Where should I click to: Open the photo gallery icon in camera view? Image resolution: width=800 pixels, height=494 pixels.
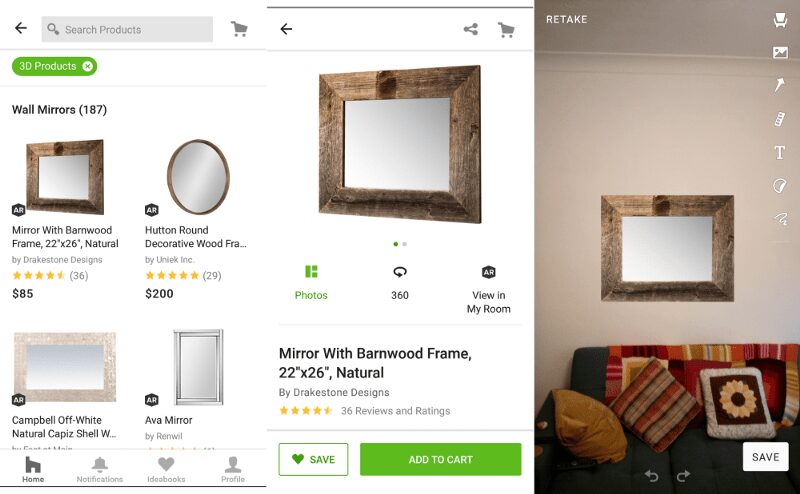tap(780, 53)
